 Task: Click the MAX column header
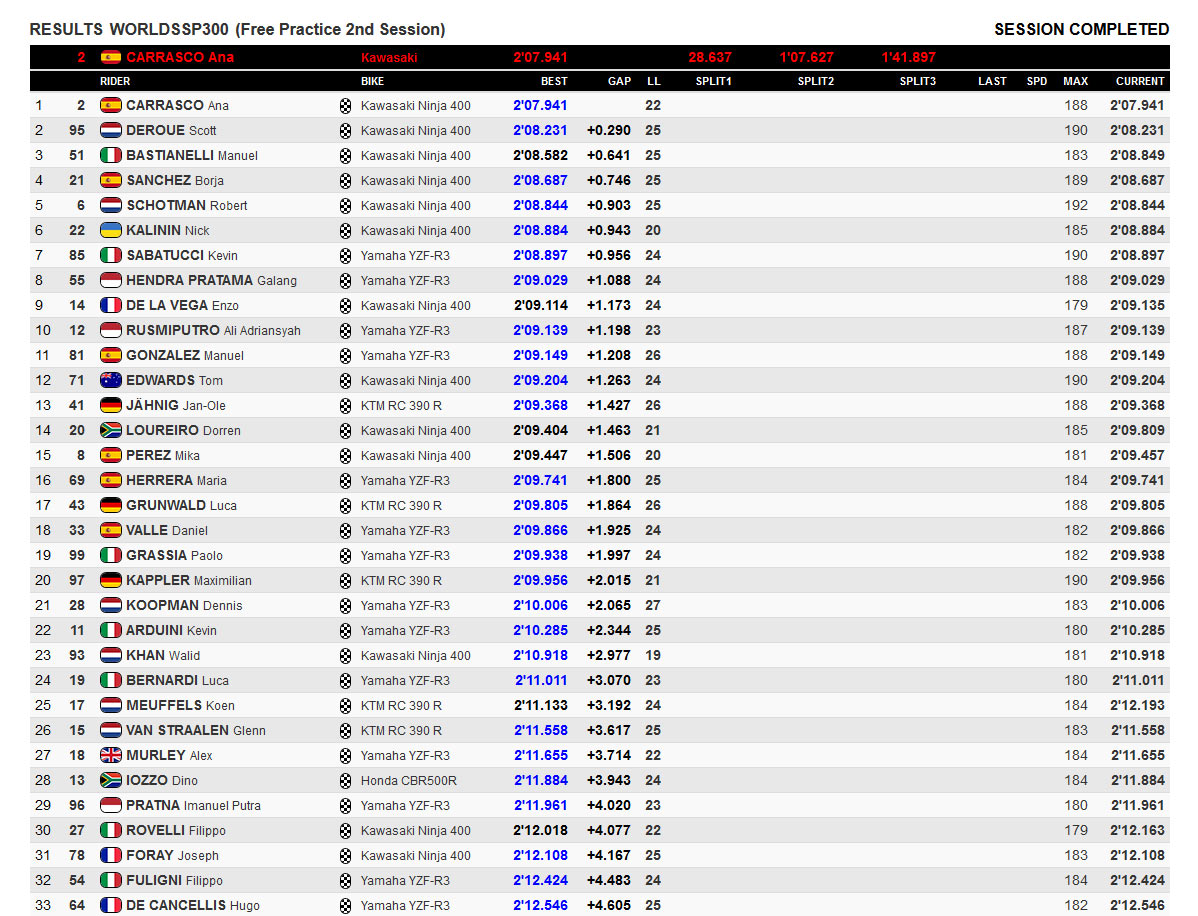click(1075, 81)
